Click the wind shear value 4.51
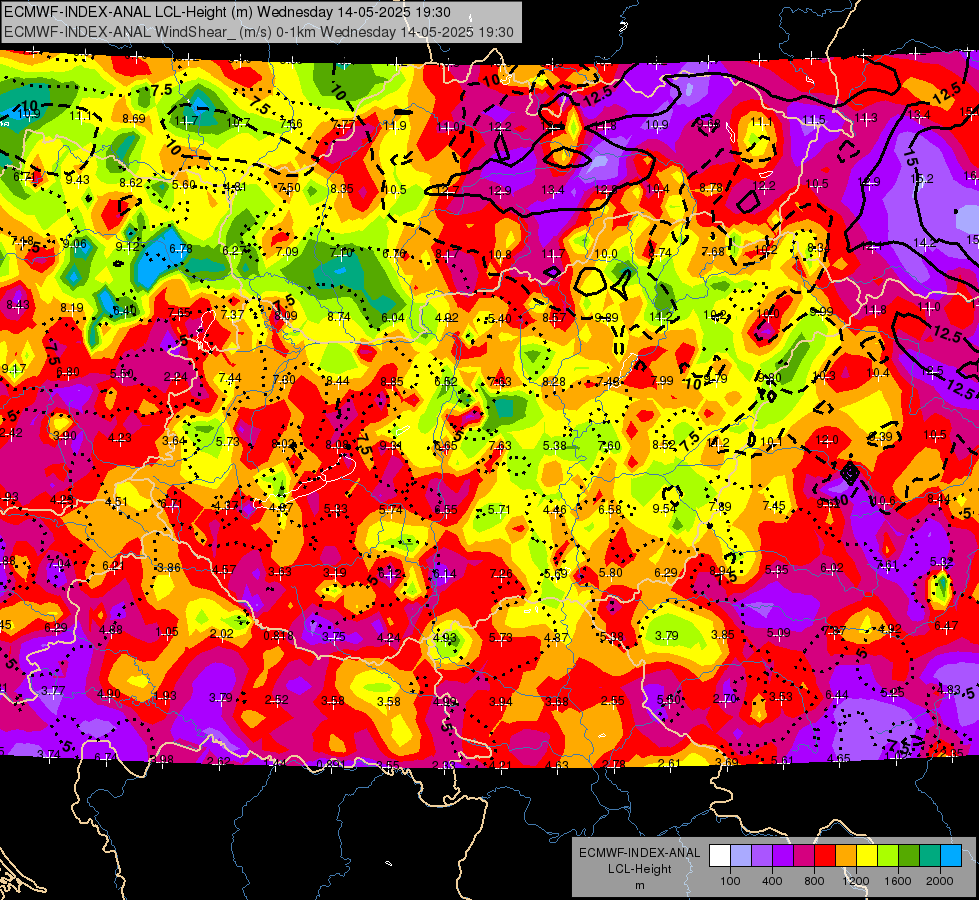979x900 pixels. click(x=116, y=502)
